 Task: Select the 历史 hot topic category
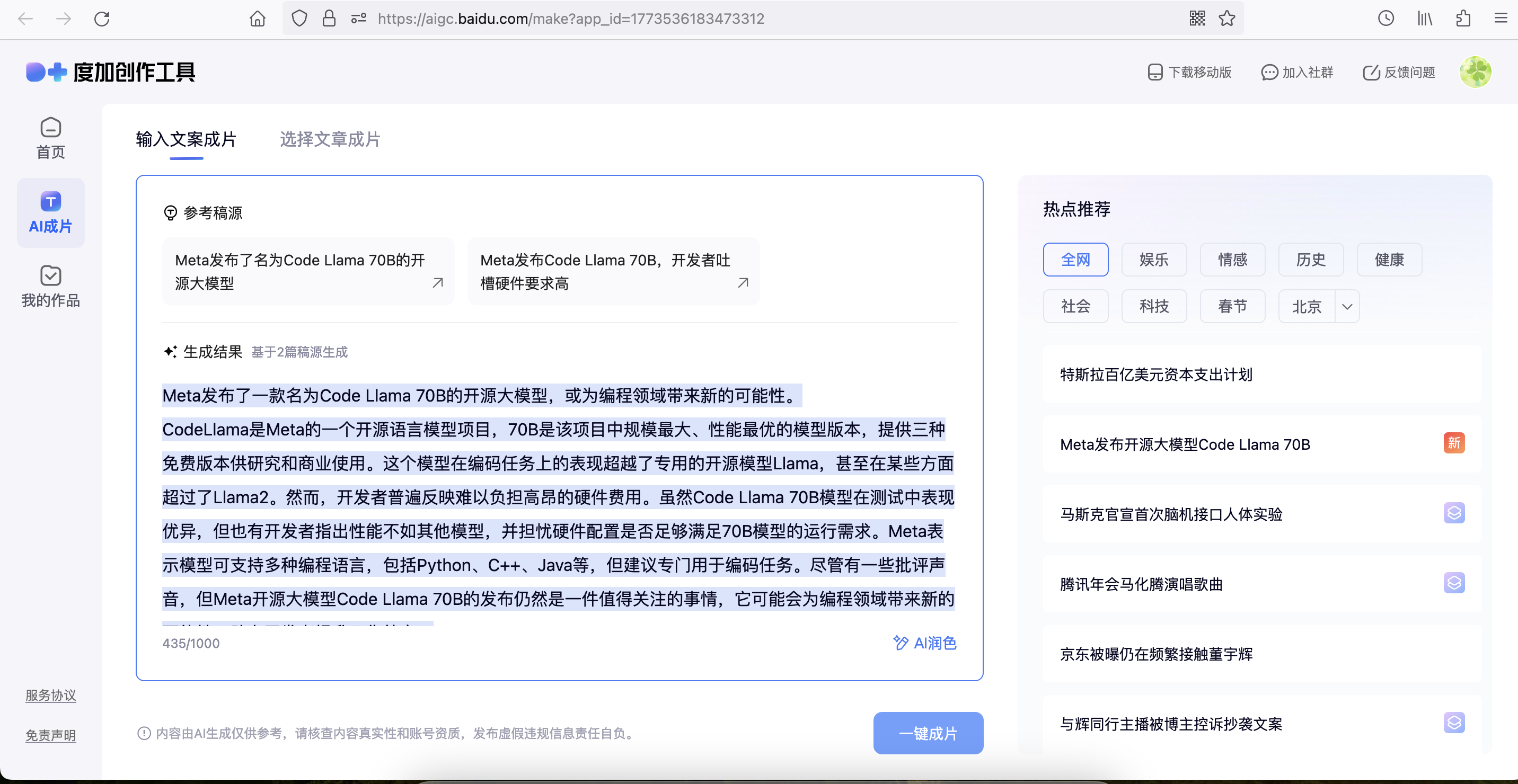coord(1311,259)
